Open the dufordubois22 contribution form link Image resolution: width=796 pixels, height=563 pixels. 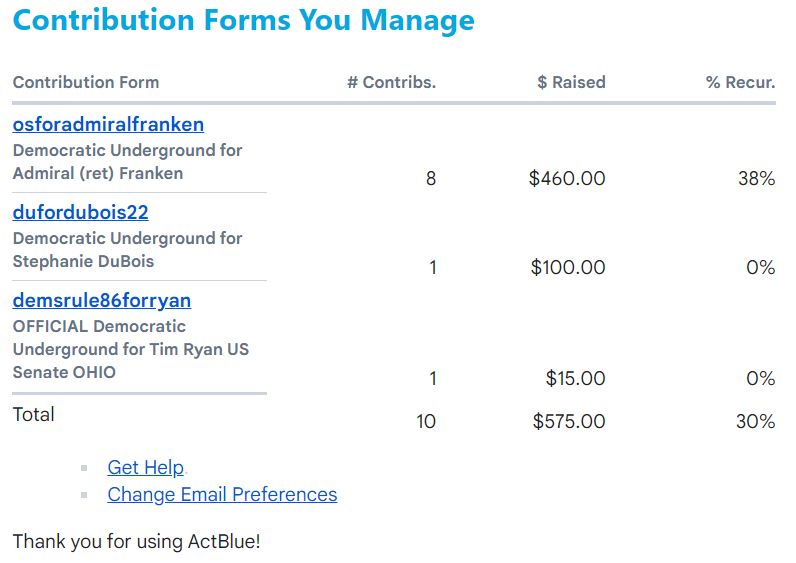[81, 213]
